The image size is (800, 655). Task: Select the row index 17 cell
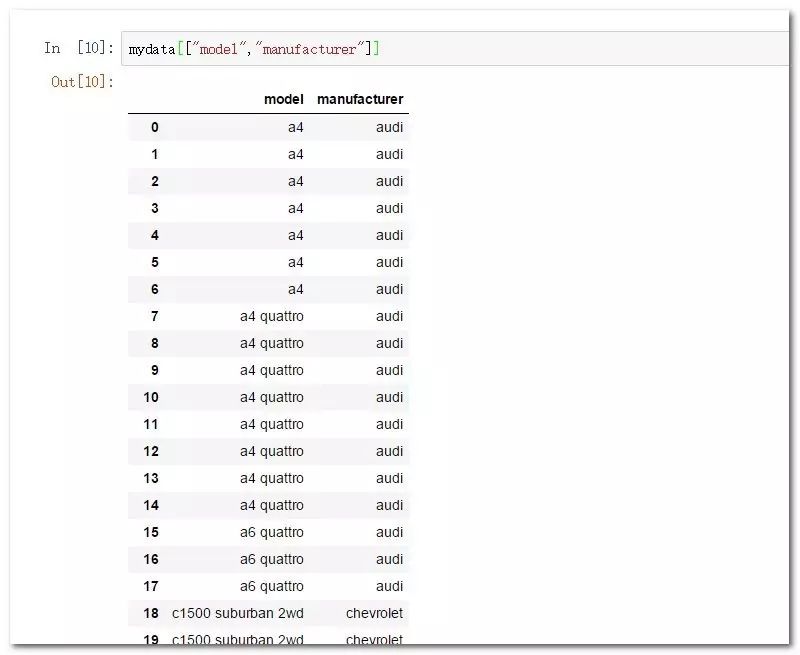pyautogui.click(x=151, y=587)
